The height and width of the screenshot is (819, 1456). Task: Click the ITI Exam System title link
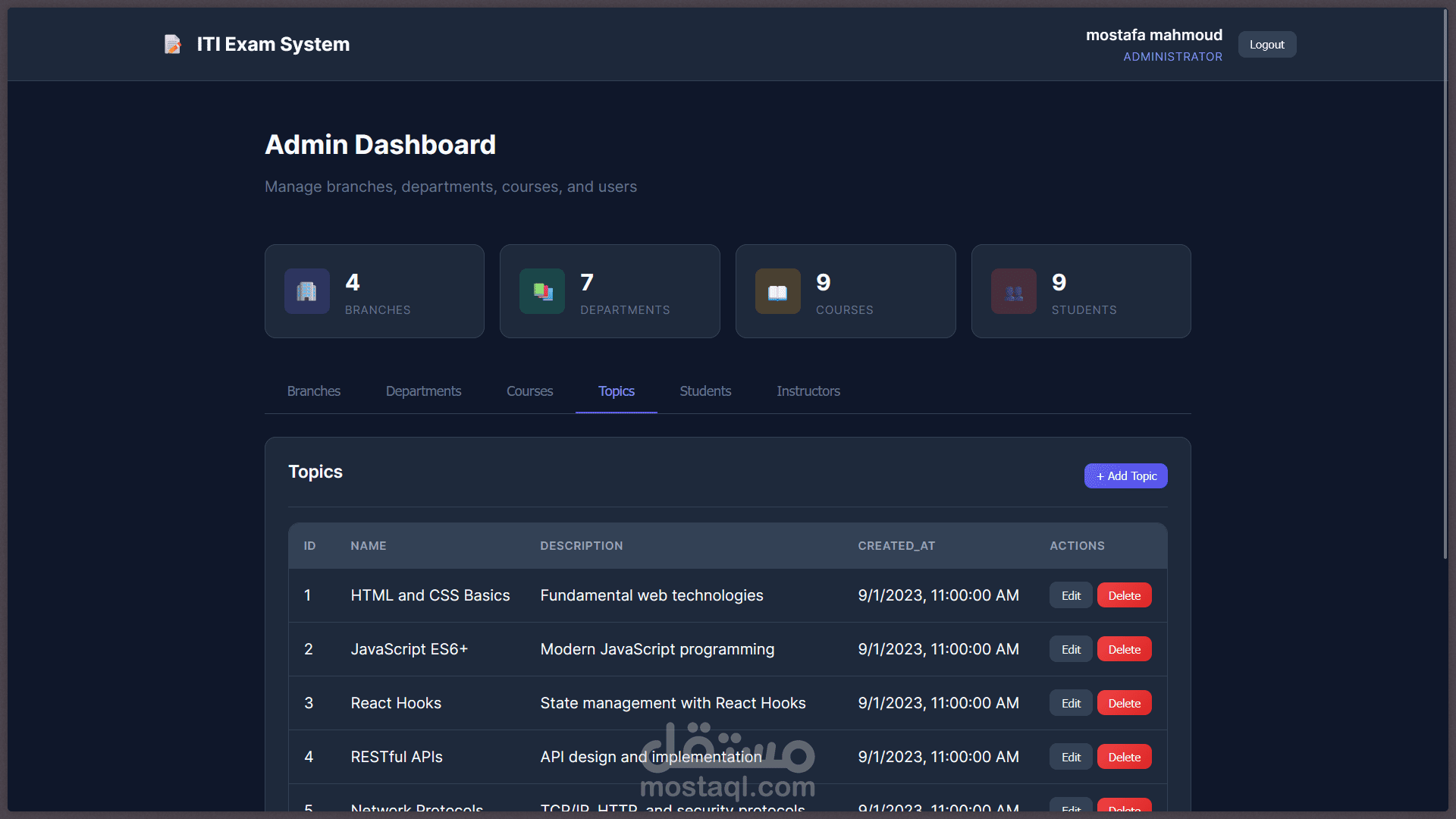coord(273,45)
